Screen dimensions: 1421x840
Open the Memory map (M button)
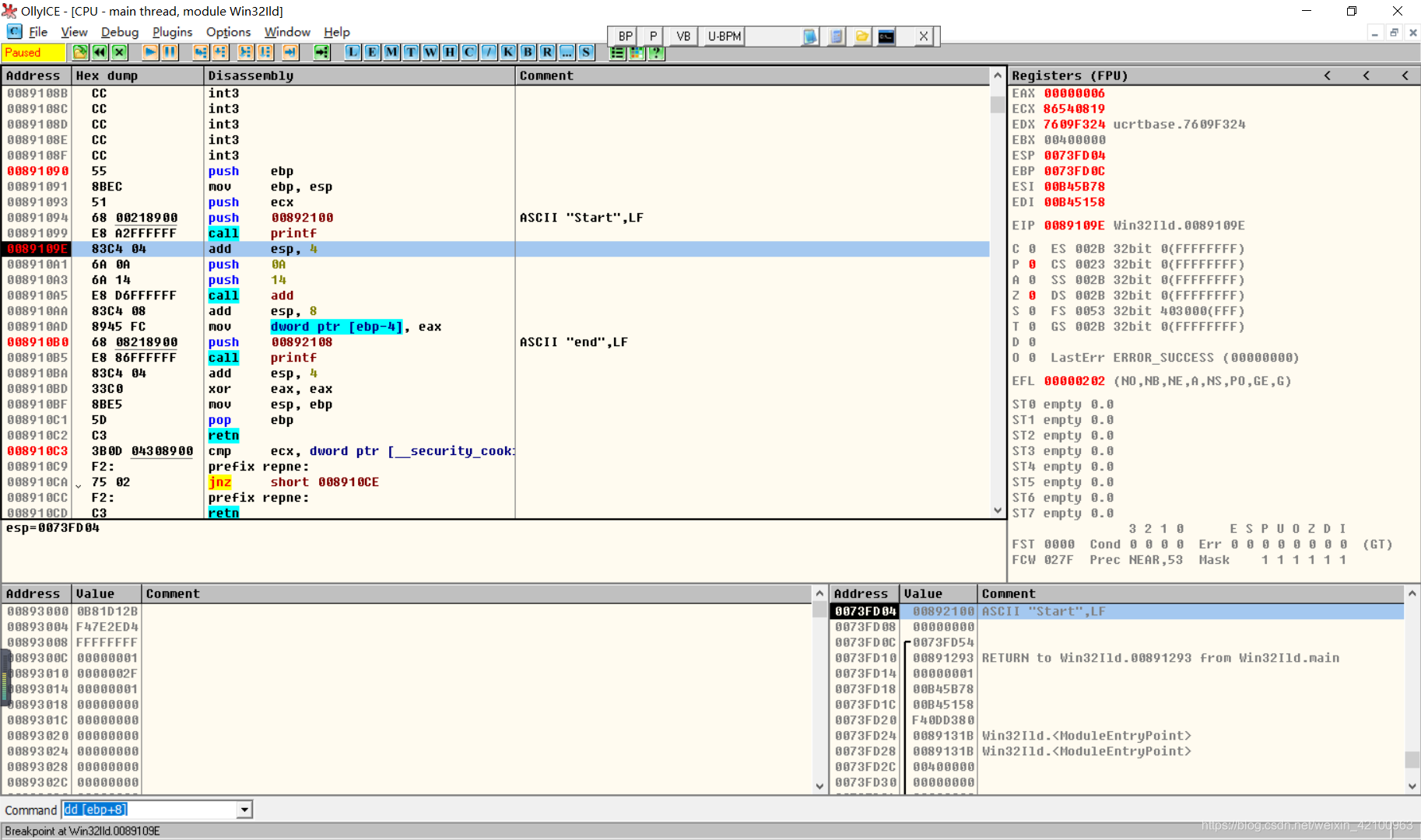pyautogui.click(x=391, y=52)
